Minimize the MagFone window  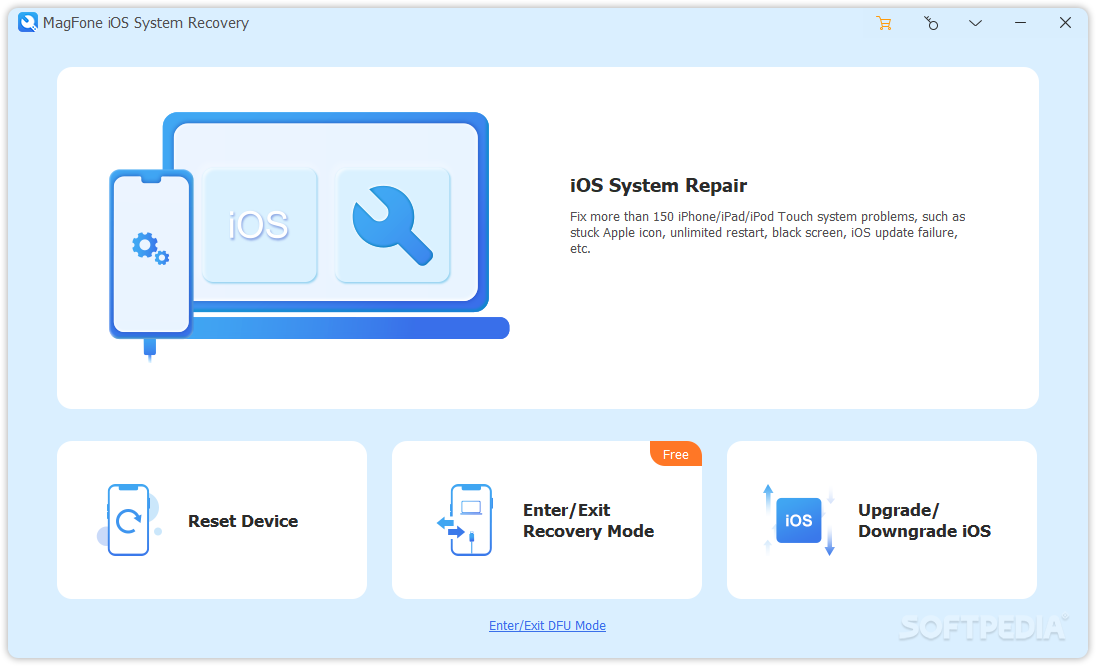click(1020, 23)
